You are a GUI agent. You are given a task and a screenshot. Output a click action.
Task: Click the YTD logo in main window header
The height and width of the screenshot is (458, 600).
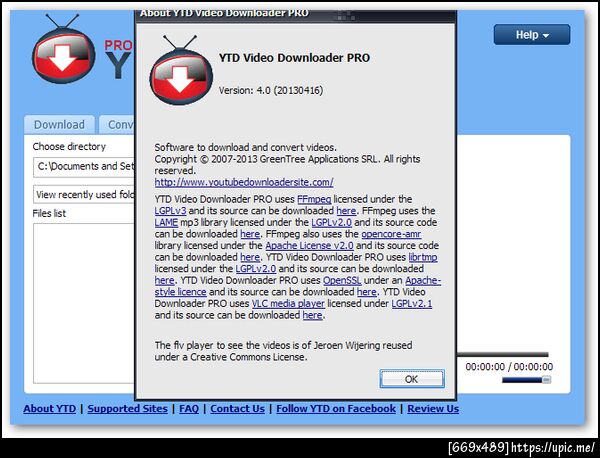click(64, 49)
